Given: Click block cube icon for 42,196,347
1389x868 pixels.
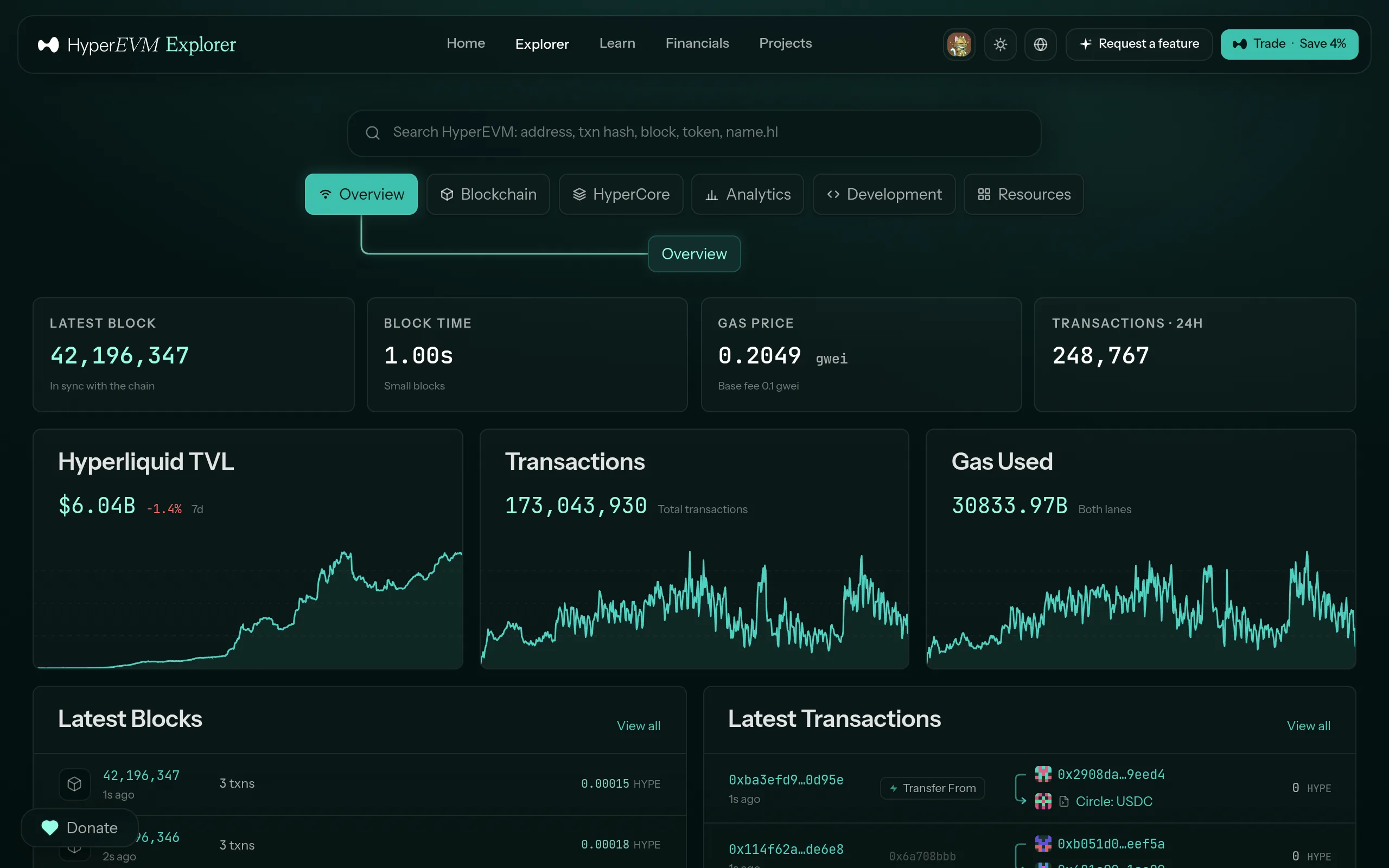Looking at the screenshot, I should click(x=74, y=783).
